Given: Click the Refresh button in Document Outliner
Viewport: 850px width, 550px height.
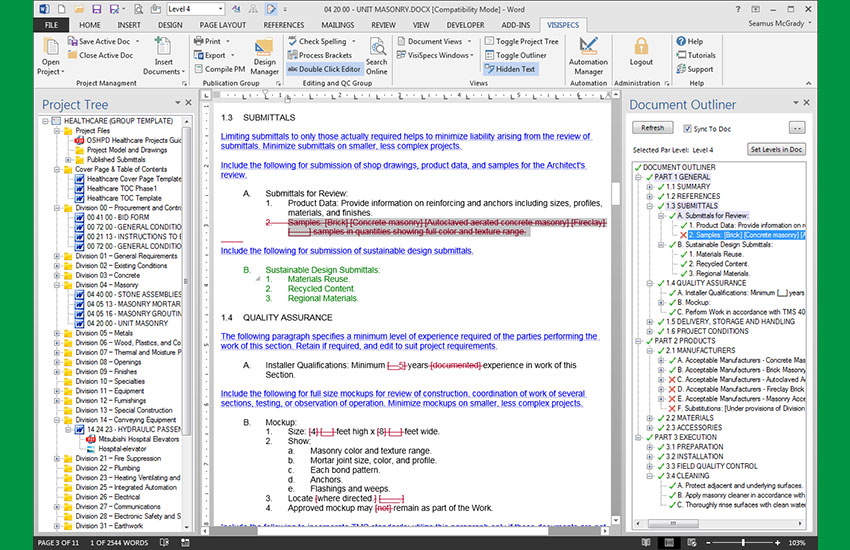Looking at the screenshot, I should 652,128.
